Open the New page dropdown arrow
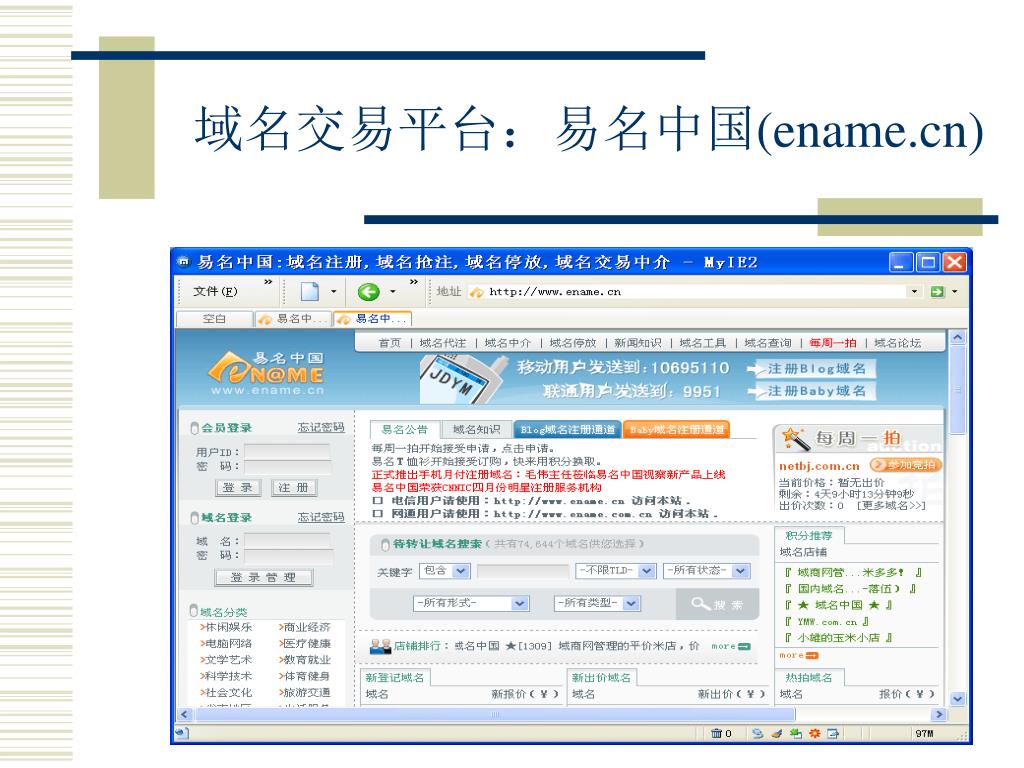The height and width of the screenshot is (768, 1024). point(333,292)
